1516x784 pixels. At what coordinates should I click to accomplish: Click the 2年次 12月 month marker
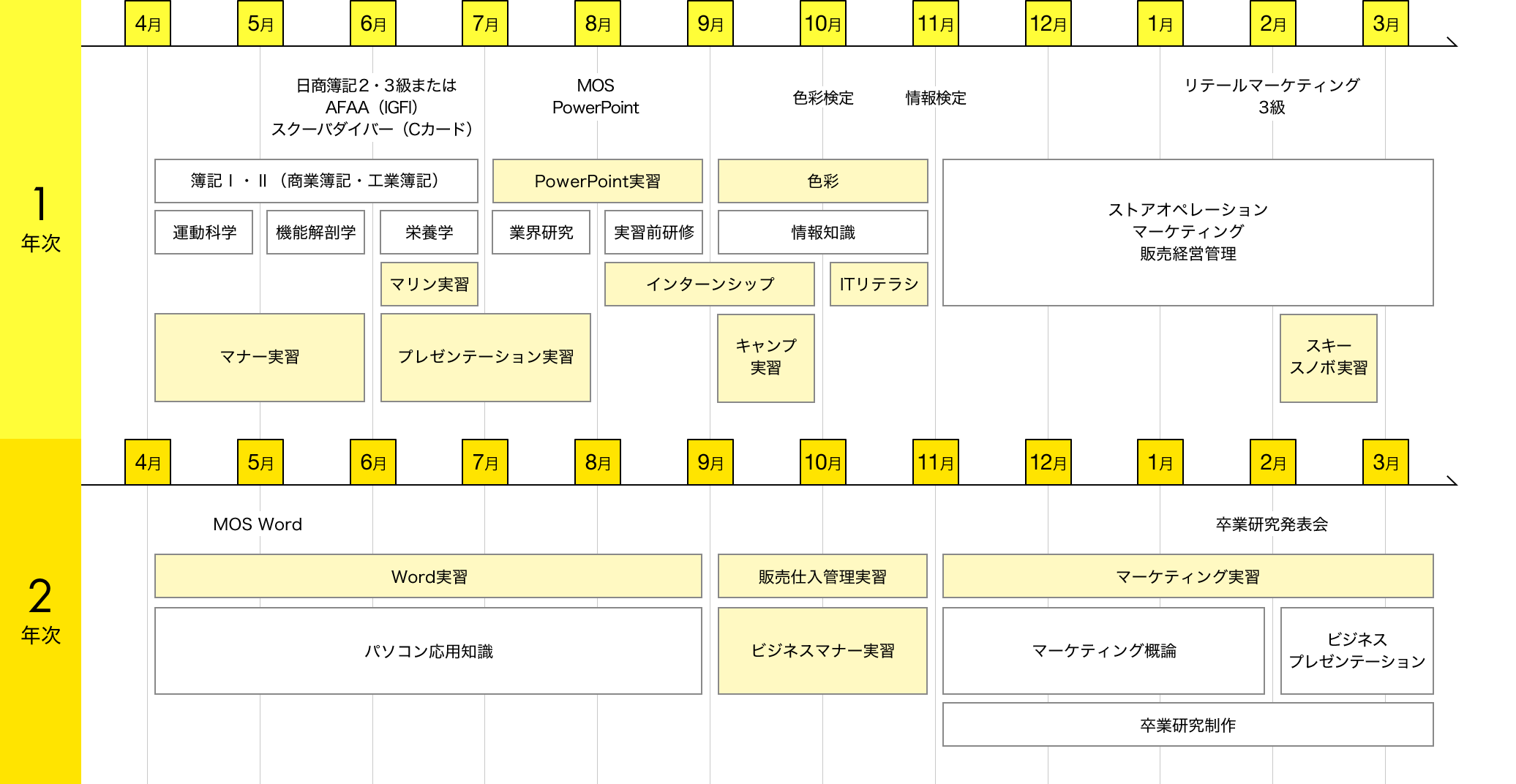click(1048, 462)
